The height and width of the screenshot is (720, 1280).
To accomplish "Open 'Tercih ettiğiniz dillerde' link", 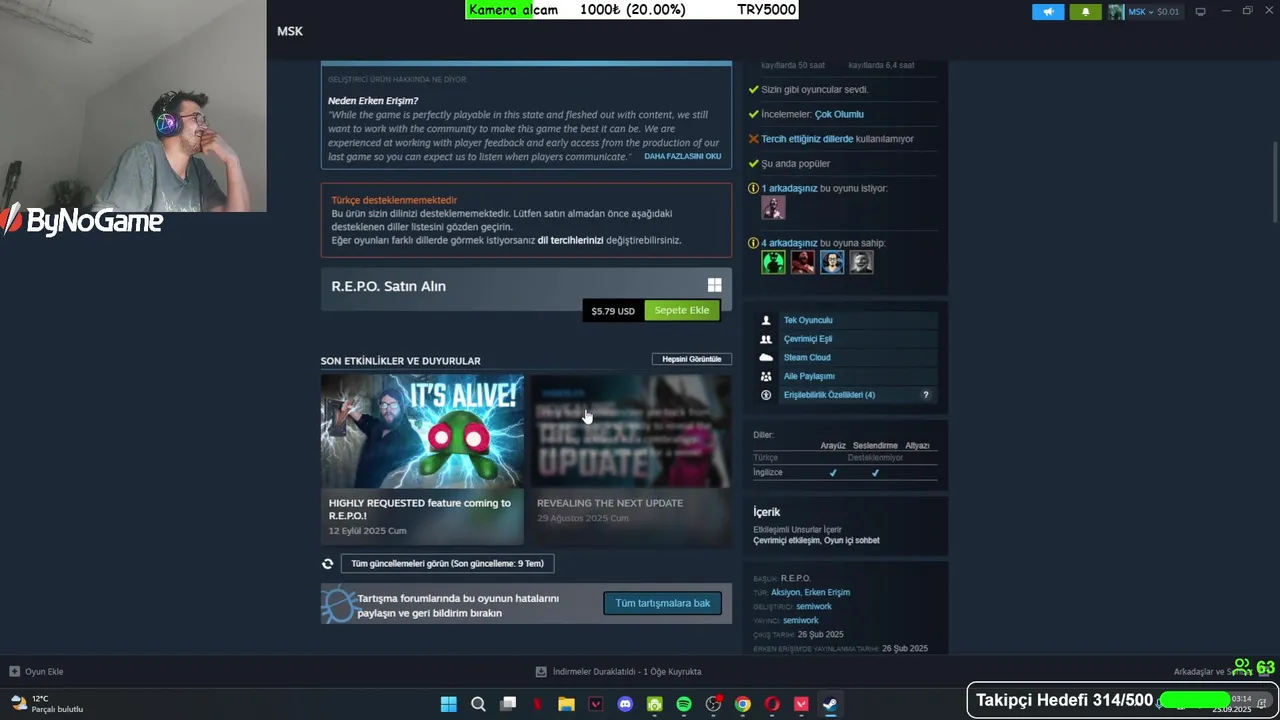I will coord(807,139).
